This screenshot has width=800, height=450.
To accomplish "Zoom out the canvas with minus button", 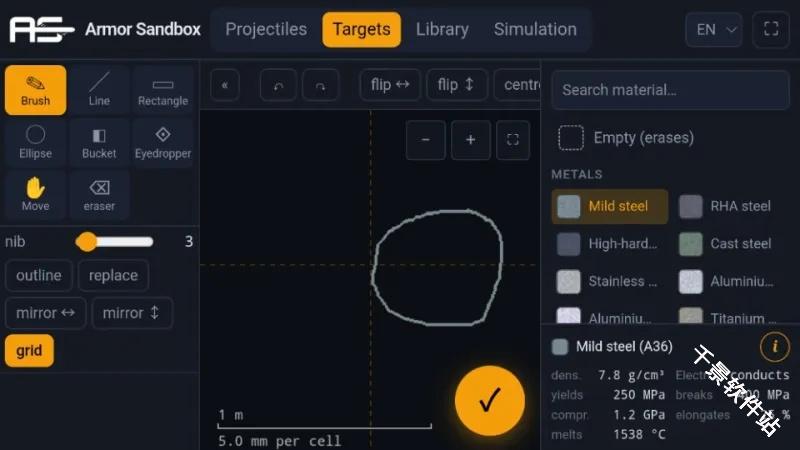I will [426, 140].
